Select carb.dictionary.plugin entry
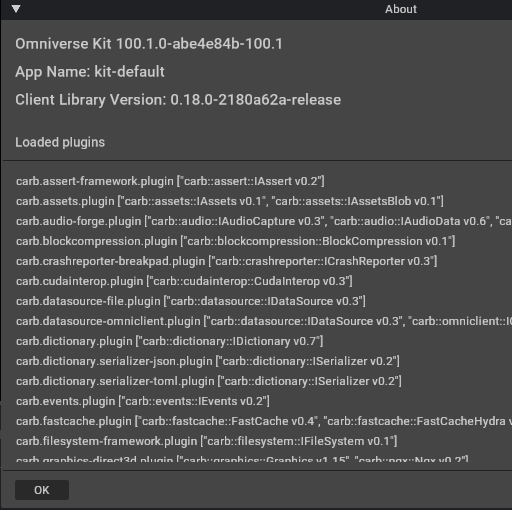Viewport: 512px width, 512px height. [169, 341]
